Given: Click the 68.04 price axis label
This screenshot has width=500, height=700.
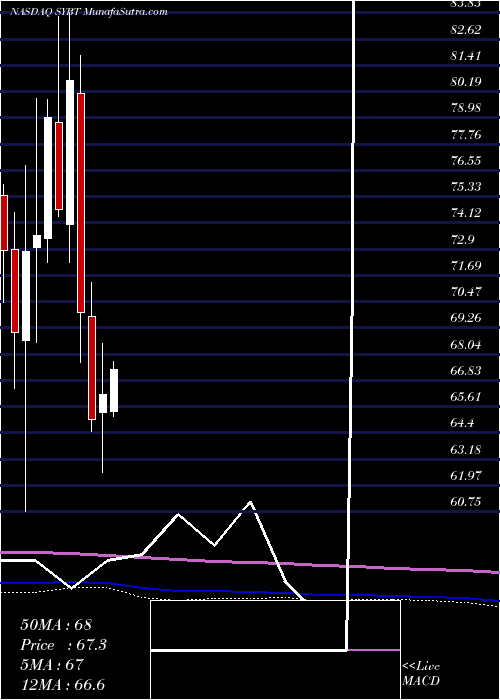Looking at the screenshot, I should (466, 345).
